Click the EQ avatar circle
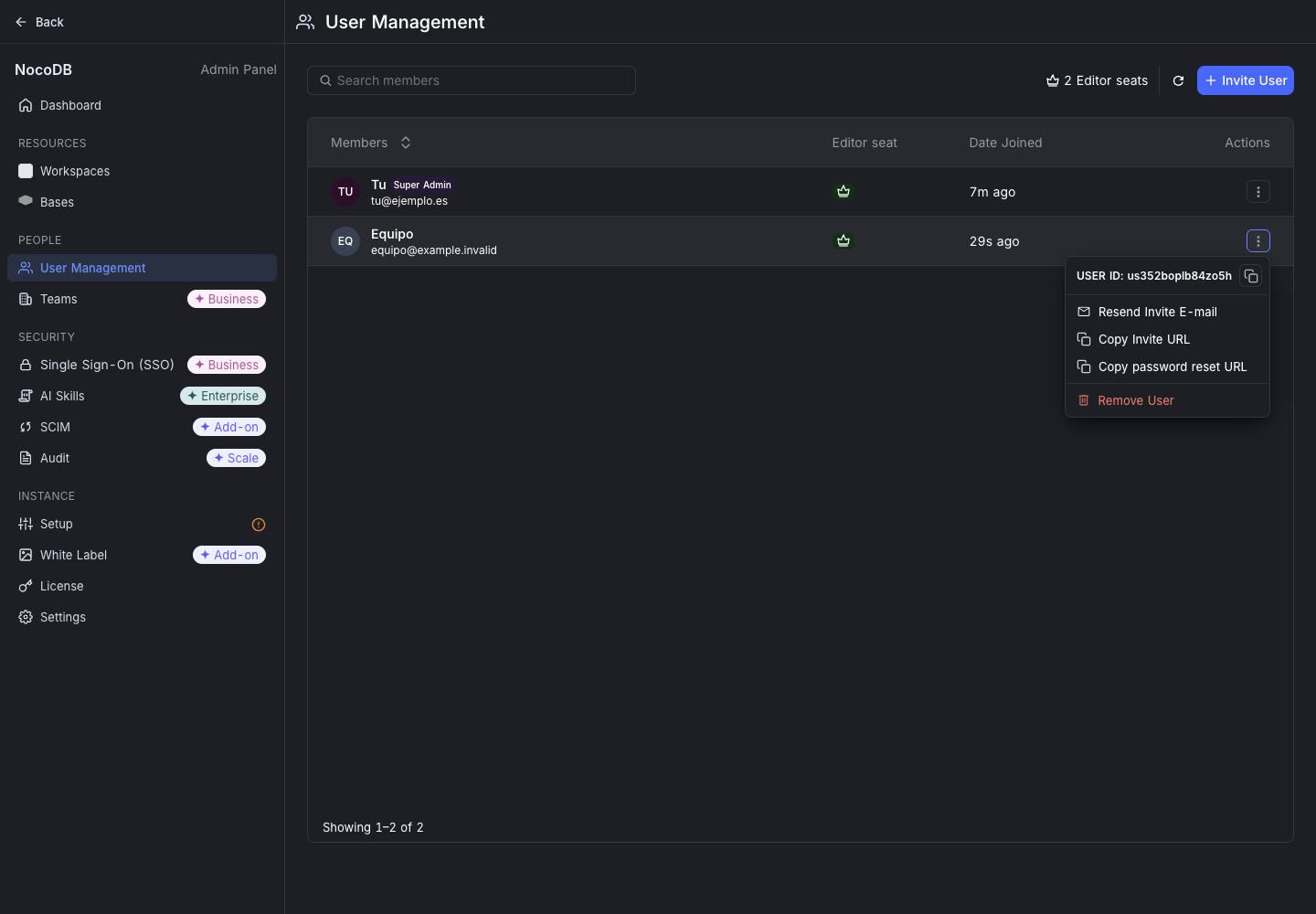Screen dimensions: 1316x914 point(345,241)
